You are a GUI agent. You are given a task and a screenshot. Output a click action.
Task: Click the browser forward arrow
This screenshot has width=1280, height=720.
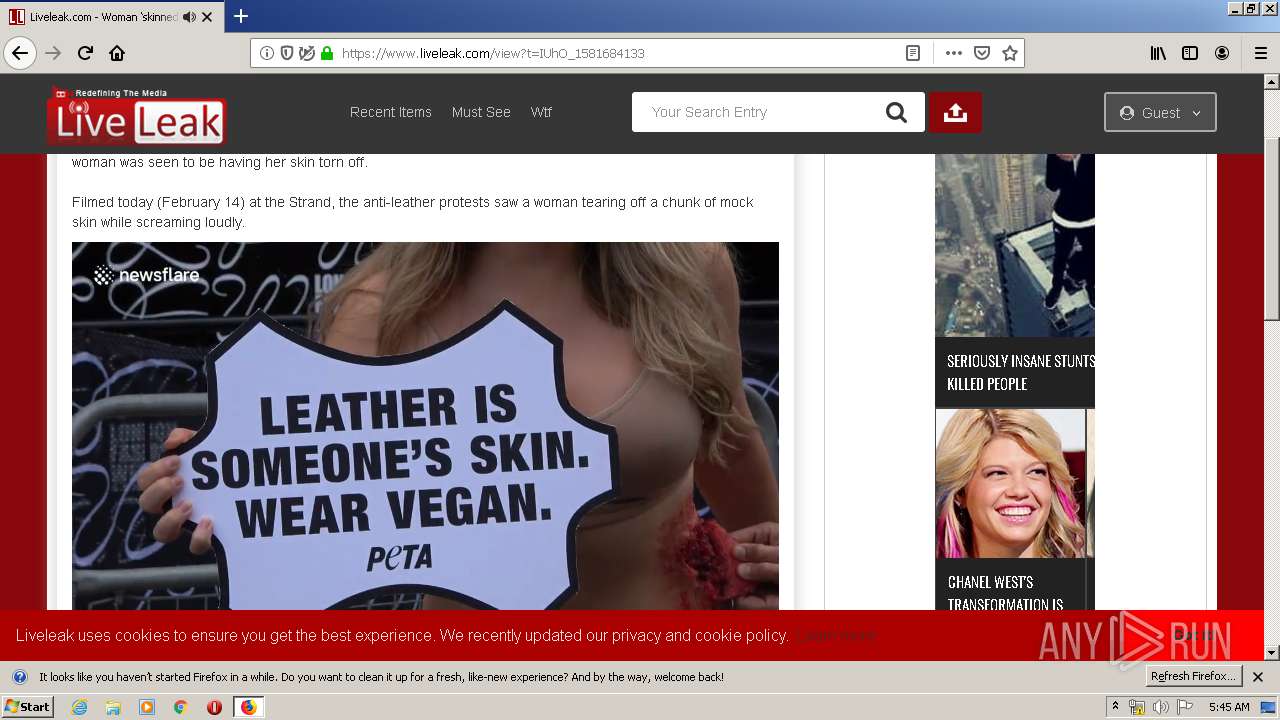click(x=53, y=53)
